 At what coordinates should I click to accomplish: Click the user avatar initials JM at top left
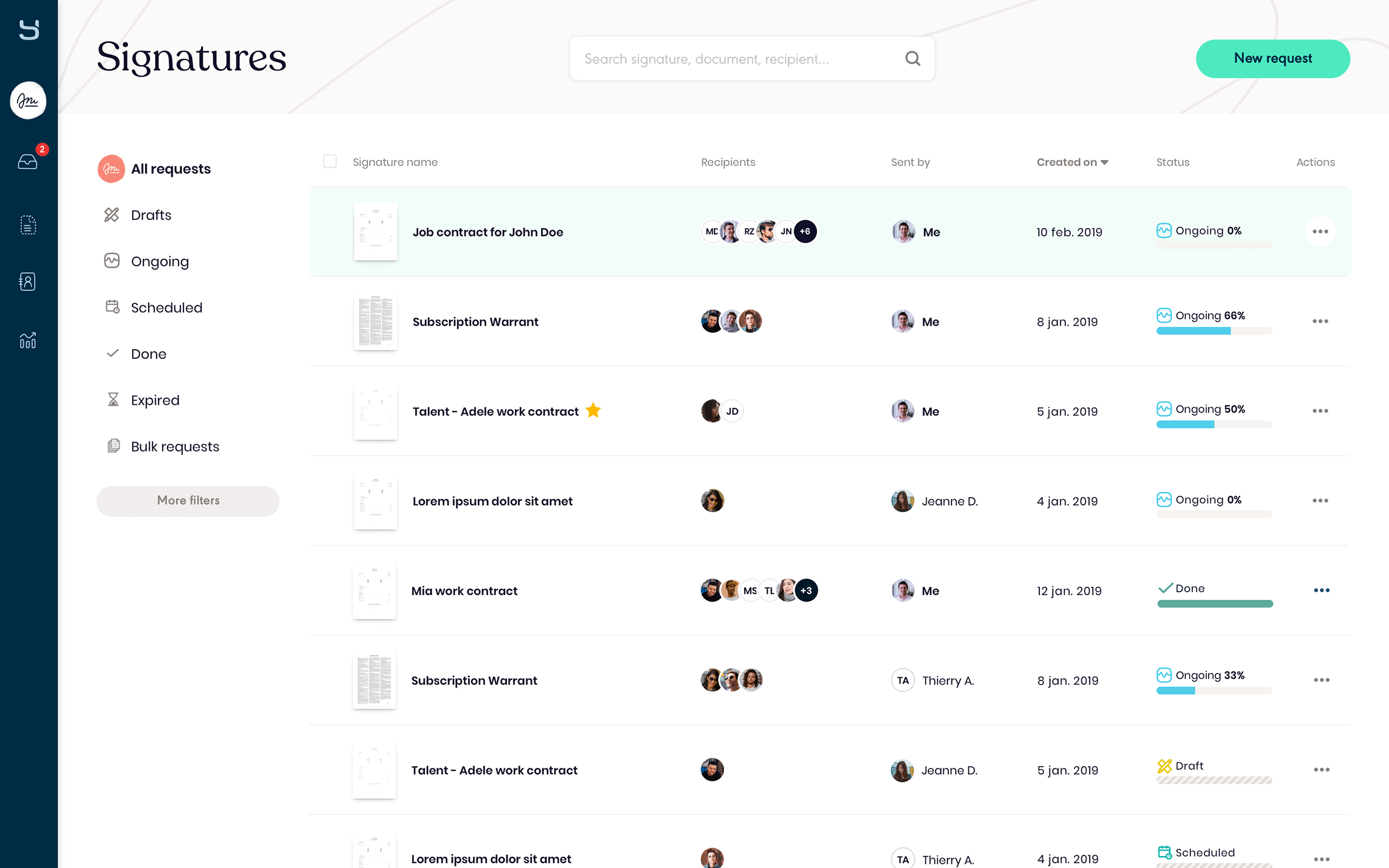[28, 100]
